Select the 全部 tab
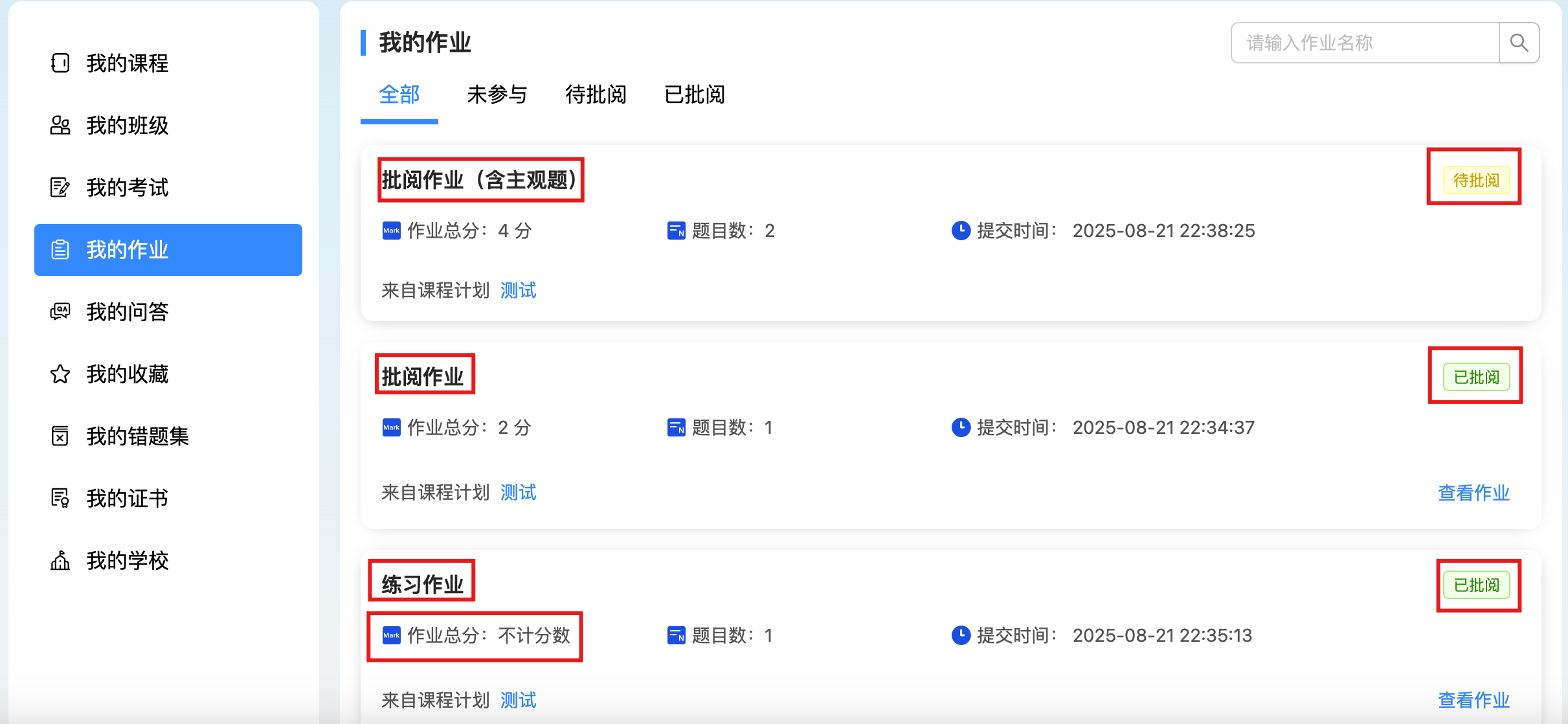Screen dimensions: 1568x724 click(399, 95)
